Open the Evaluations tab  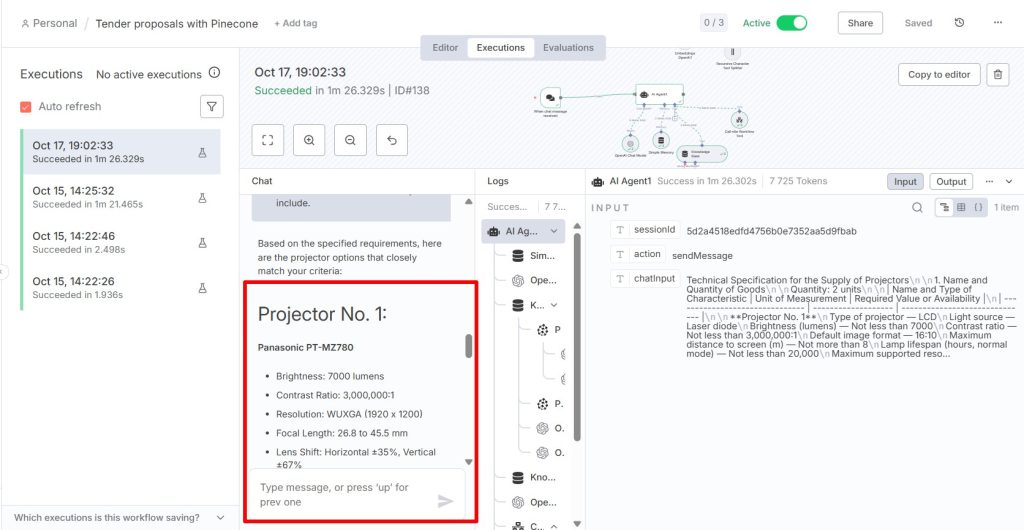[568, 48]
